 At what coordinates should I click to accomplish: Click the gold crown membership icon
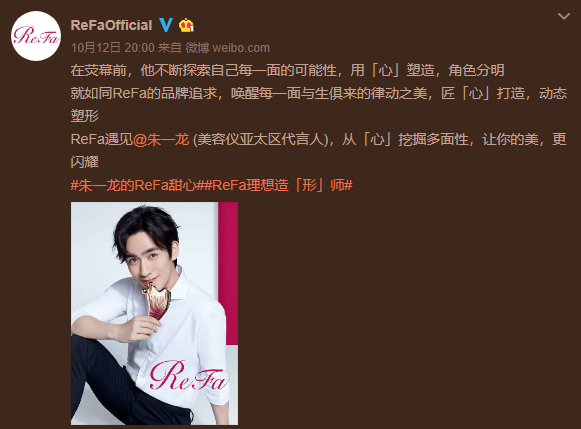pos(186,25)
